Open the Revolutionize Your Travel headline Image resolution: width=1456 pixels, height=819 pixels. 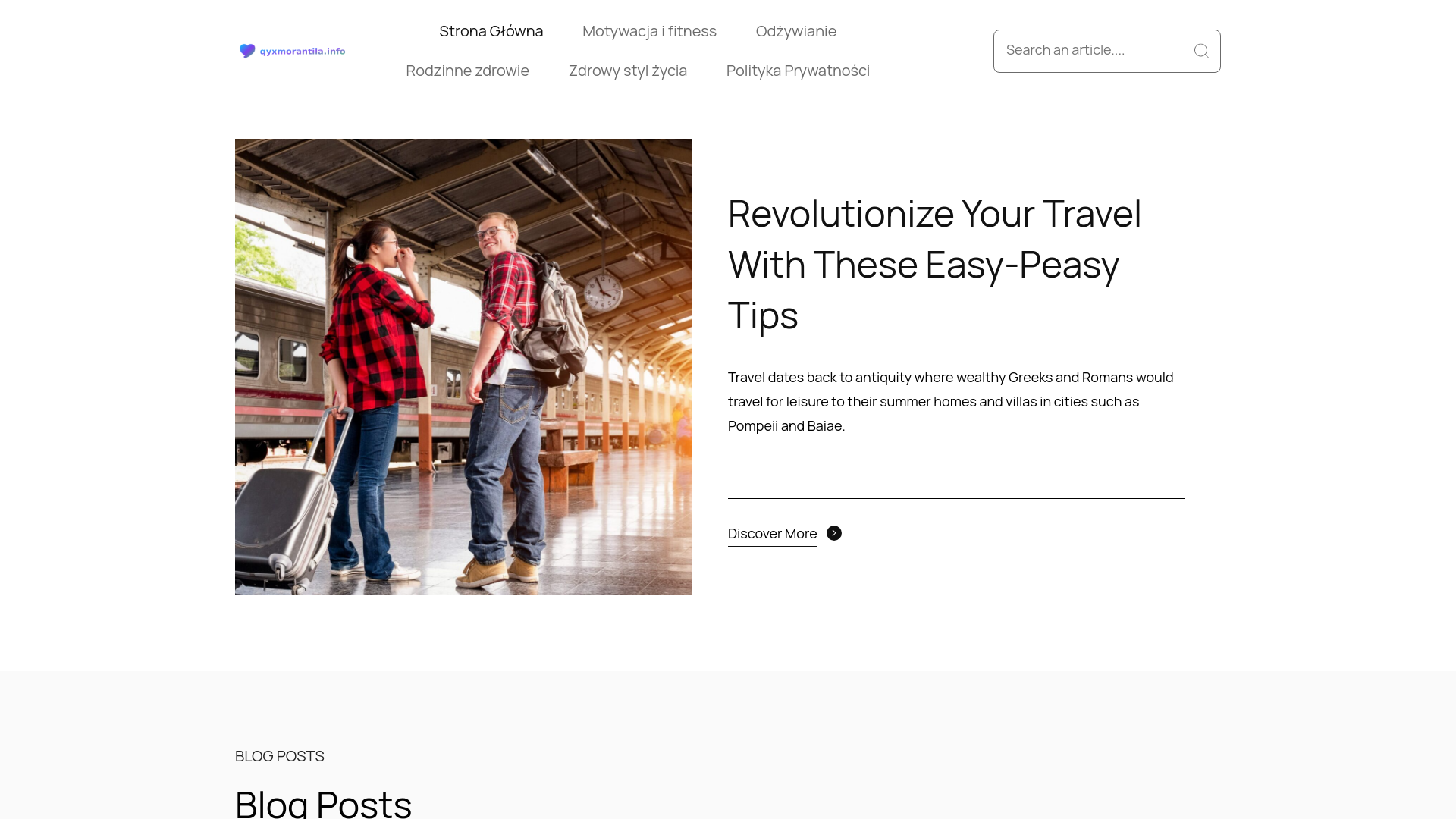(x=935, y=264)
